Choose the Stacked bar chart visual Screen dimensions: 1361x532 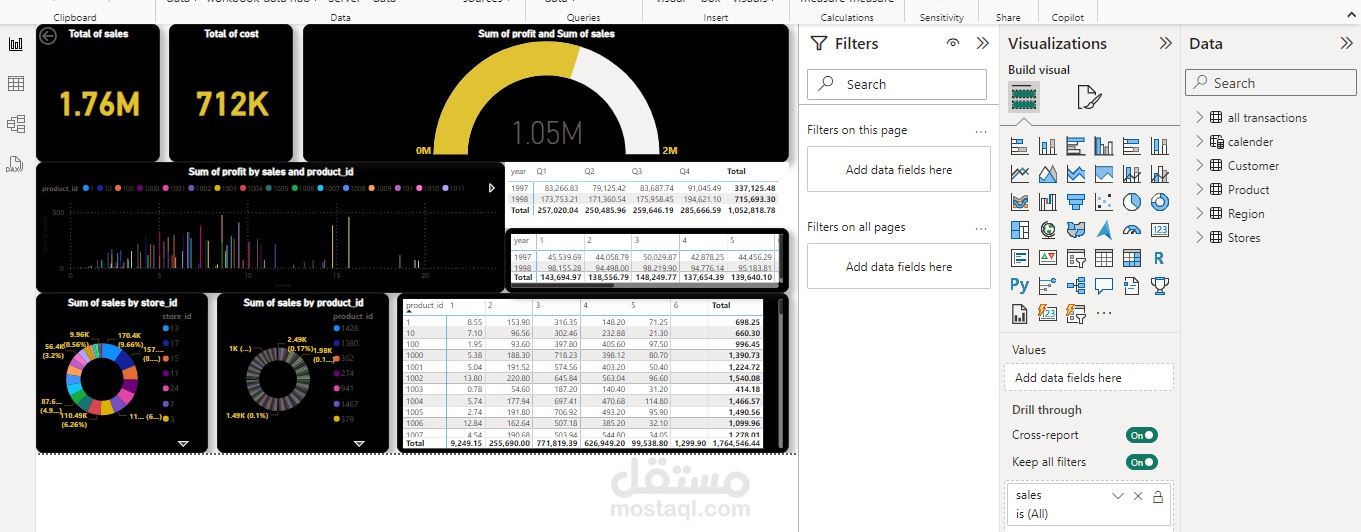1020,146
